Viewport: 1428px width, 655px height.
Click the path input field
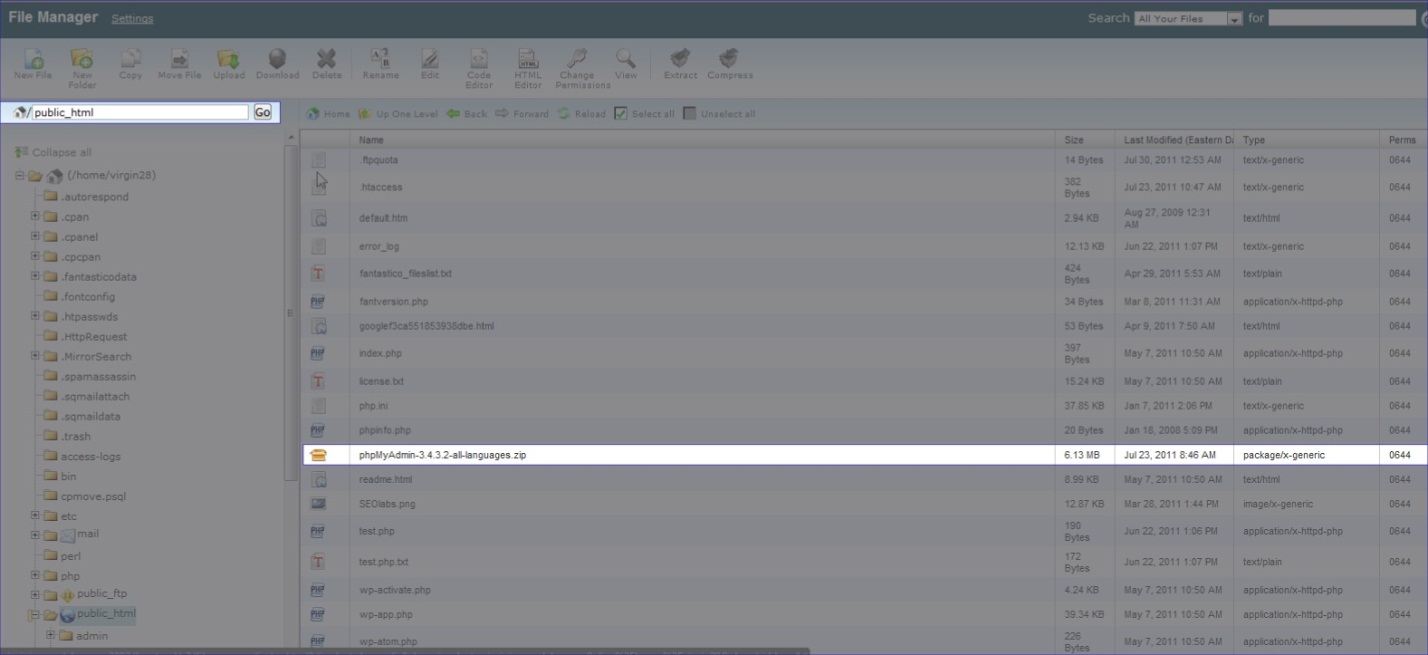tap(140, 112)
